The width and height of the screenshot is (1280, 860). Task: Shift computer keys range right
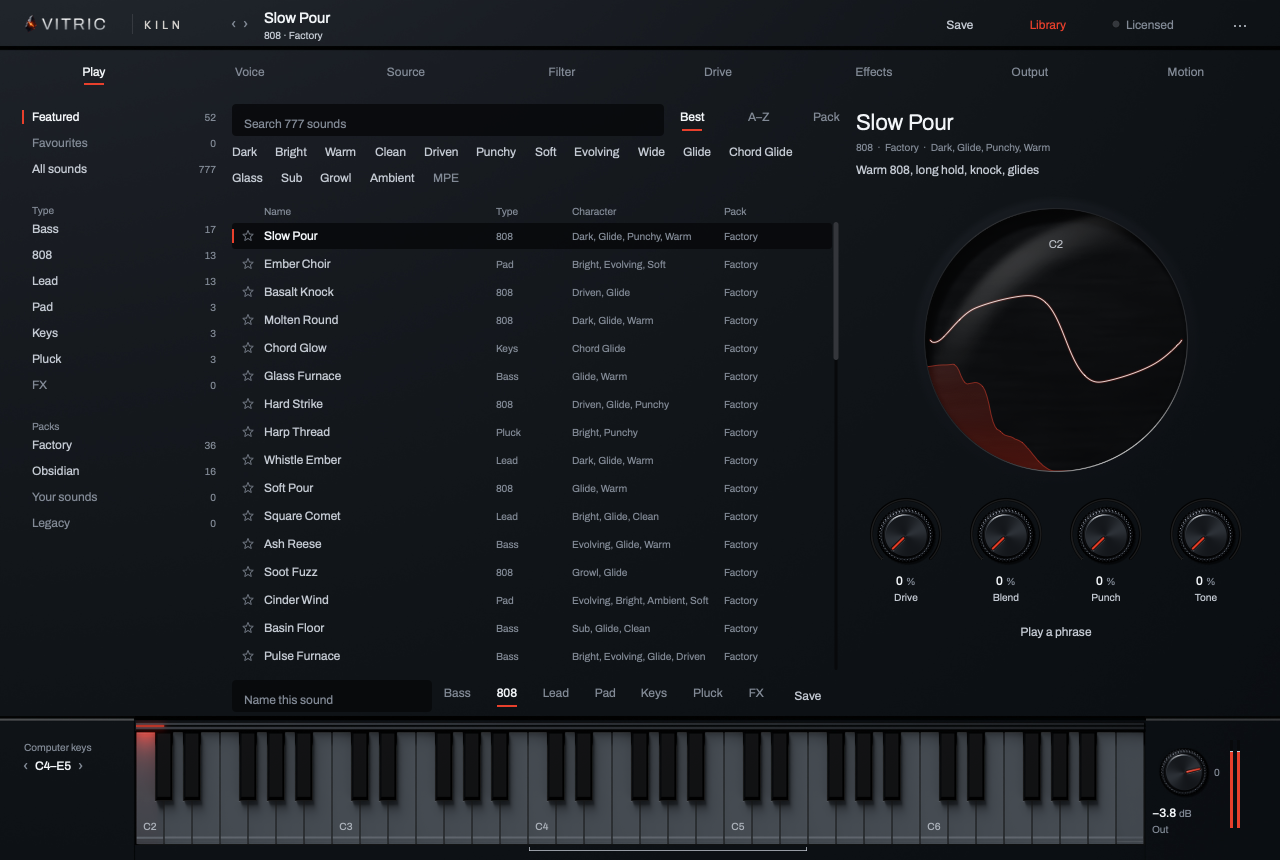[x=80, y=766]
